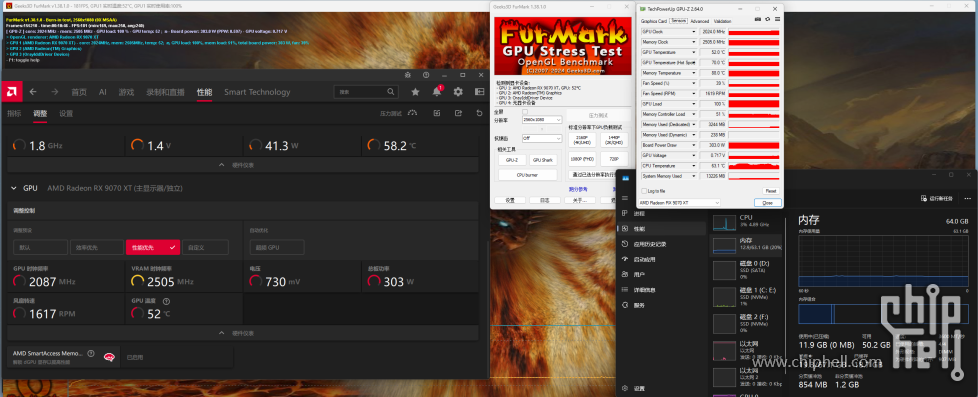Open FurMark resolution dropdown showing 2560x1080
978x397 pixels.
click(x=542, y=120)
